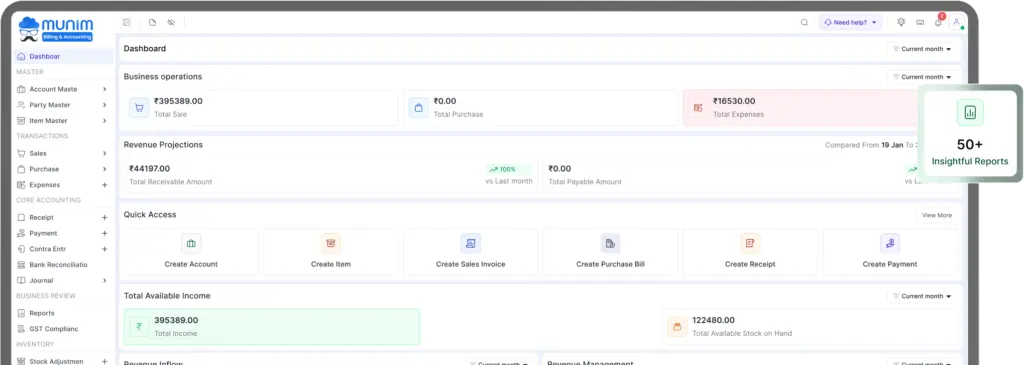
Task: Click the View More button
Action: coord(936,215)
